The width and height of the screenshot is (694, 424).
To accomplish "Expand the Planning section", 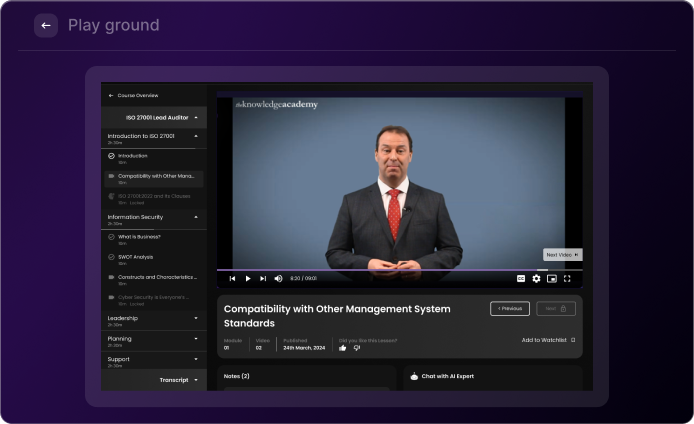I will point(196,339).
